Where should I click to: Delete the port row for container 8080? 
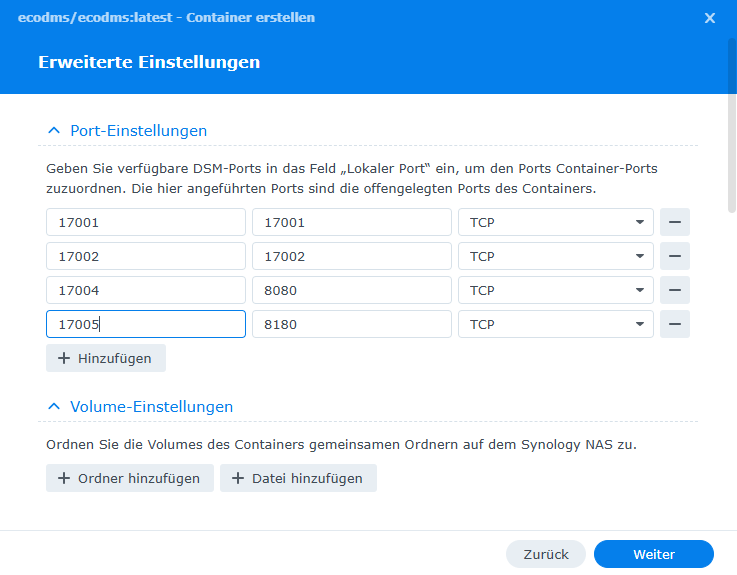[674, 290]
